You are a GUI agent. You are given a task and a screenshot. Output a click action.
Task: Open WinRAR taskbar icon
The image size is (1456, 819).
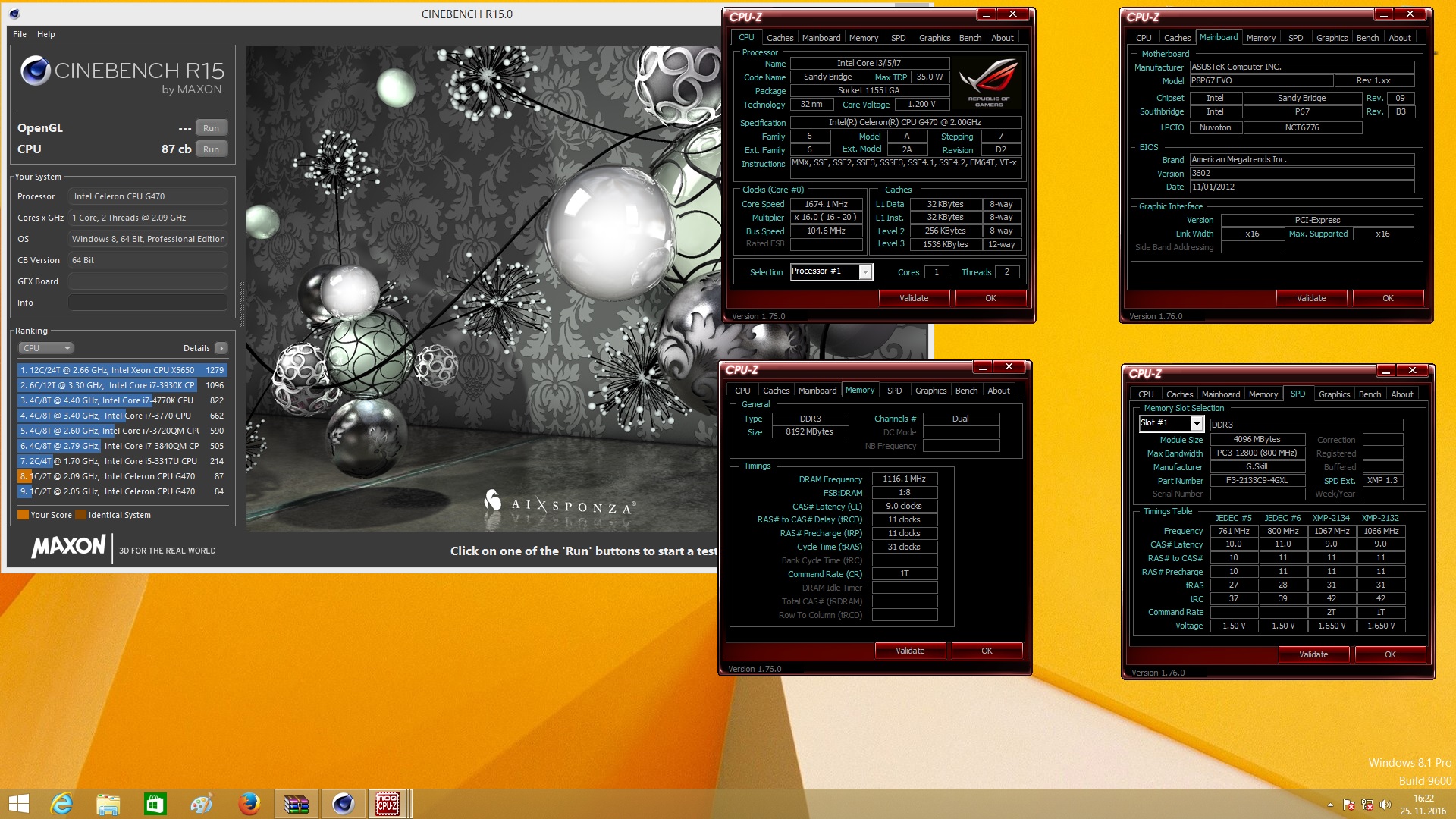coord(297,804)
